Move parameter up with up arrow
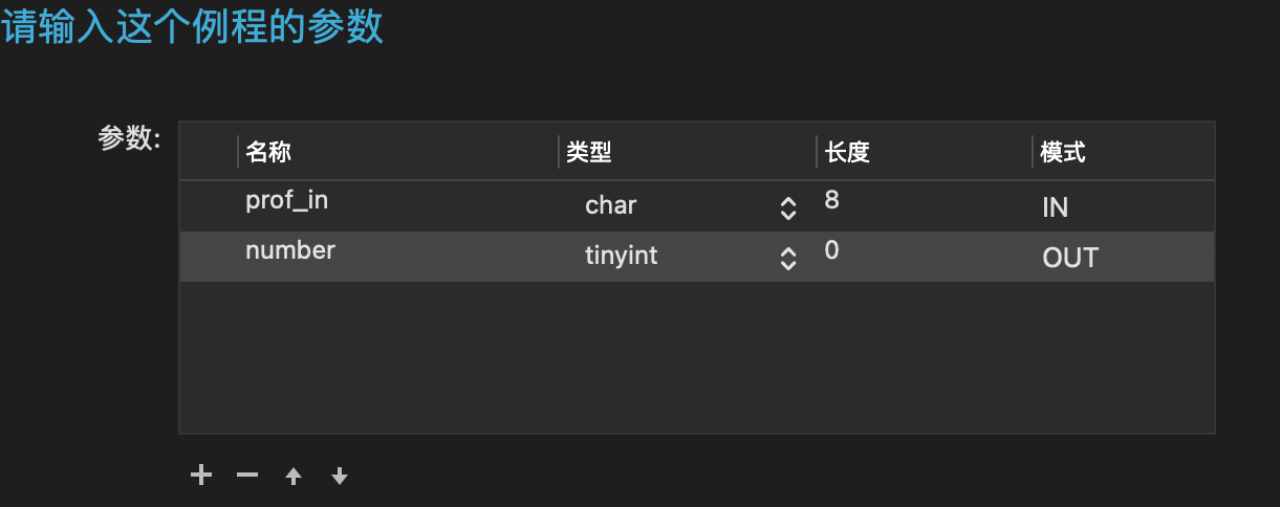Screen dimensions: 1280x507 pos(293,476)
